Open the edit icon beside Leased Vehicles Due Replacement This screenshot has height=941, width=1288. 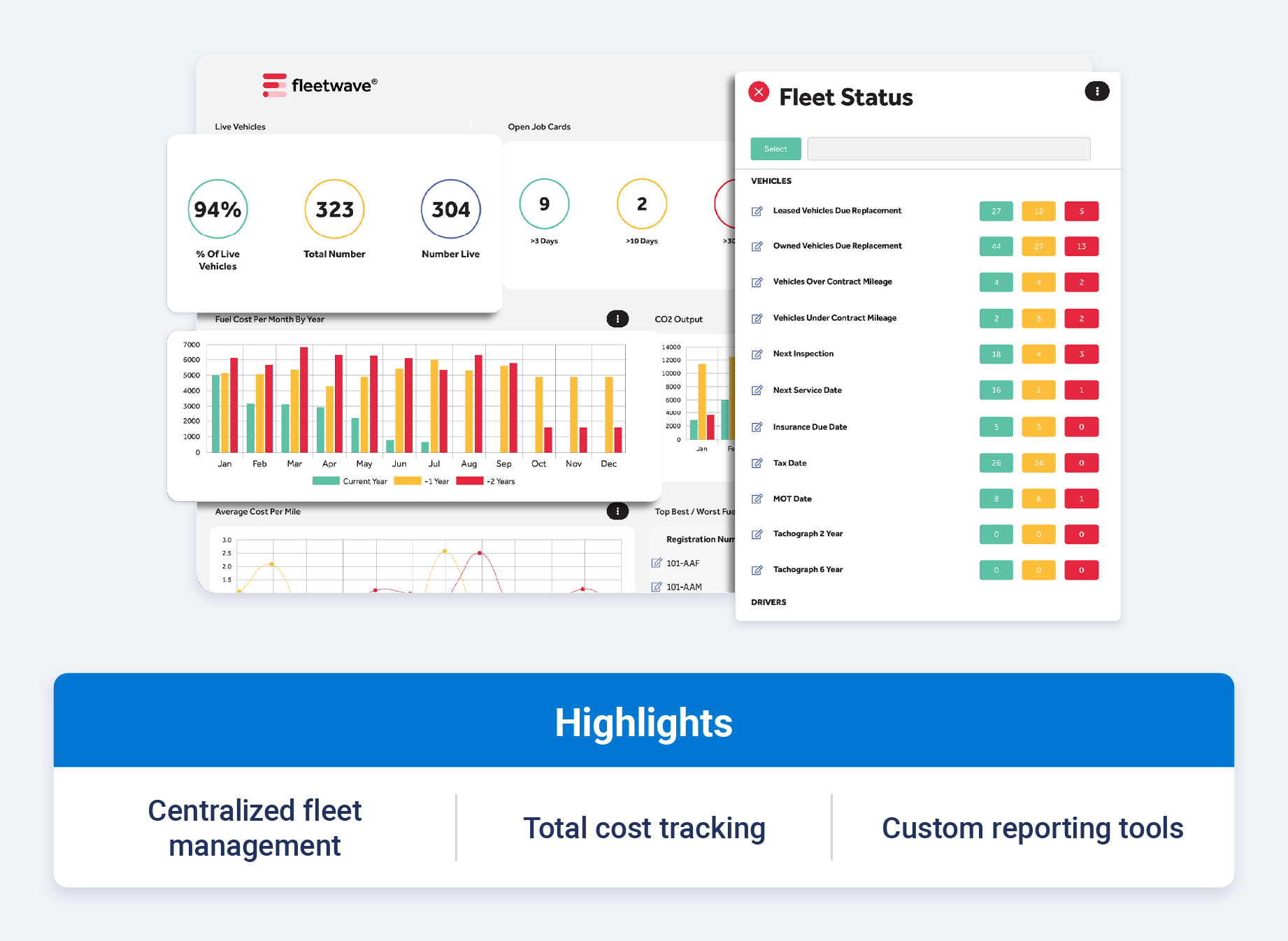[x=757, y=210]
